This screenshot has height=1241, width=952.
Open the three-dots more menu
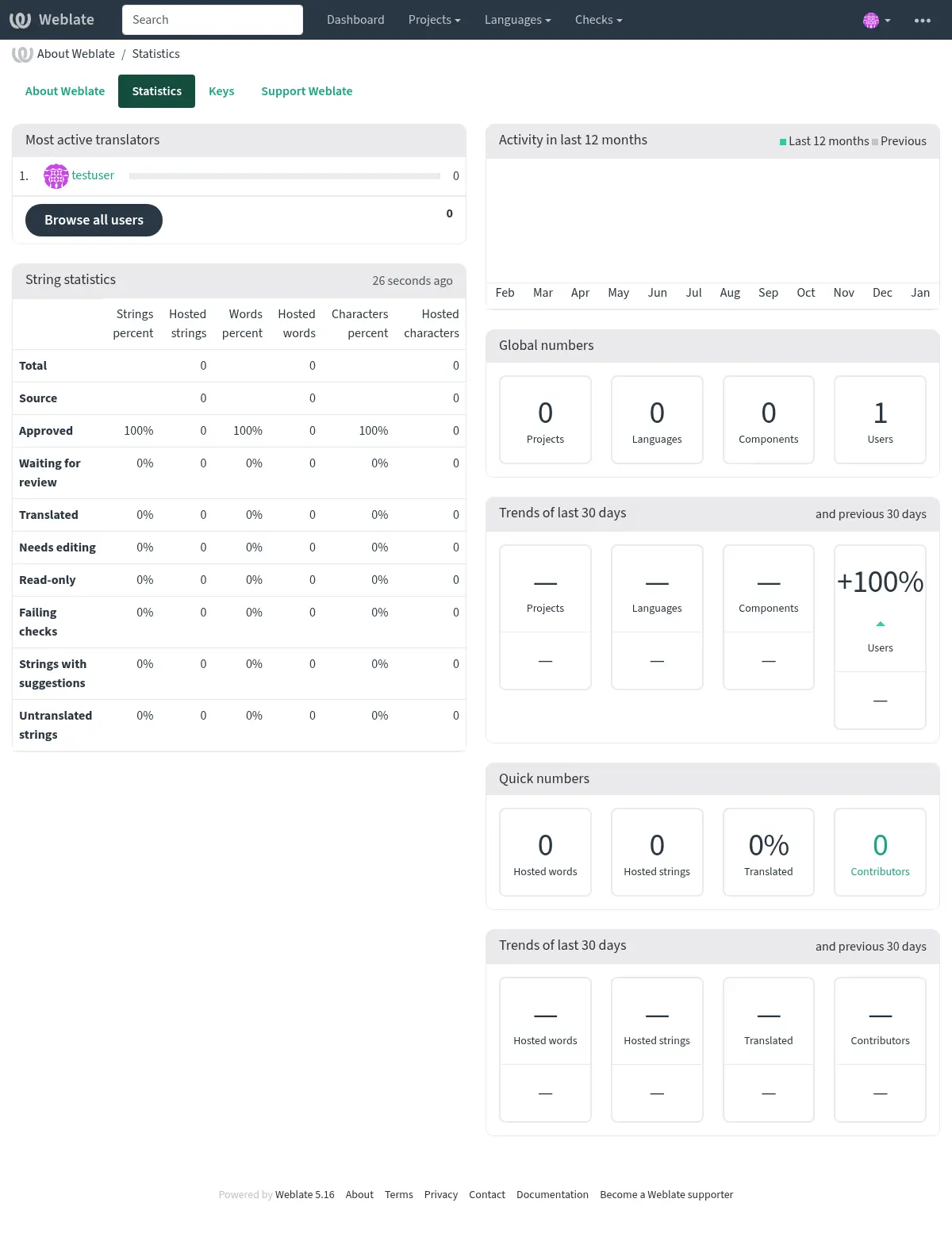coord(922,21)
